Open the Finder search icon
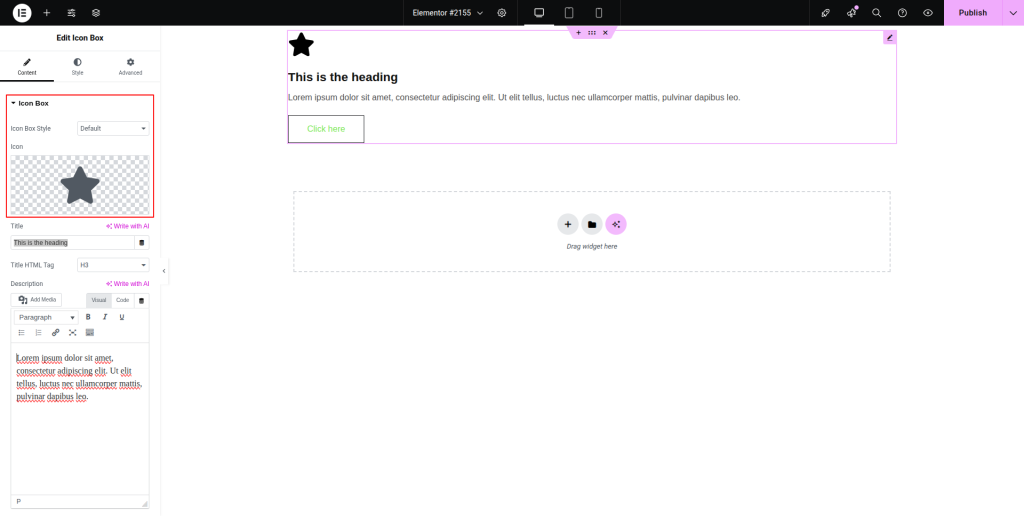Viewport: 1024px width, 516px height. 876,13
